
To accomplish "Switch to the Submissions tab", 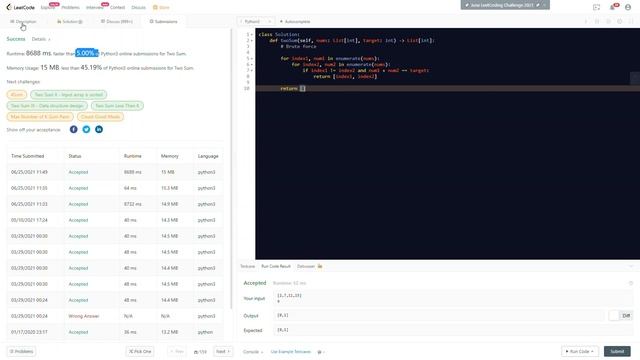I will coord(163,21).
